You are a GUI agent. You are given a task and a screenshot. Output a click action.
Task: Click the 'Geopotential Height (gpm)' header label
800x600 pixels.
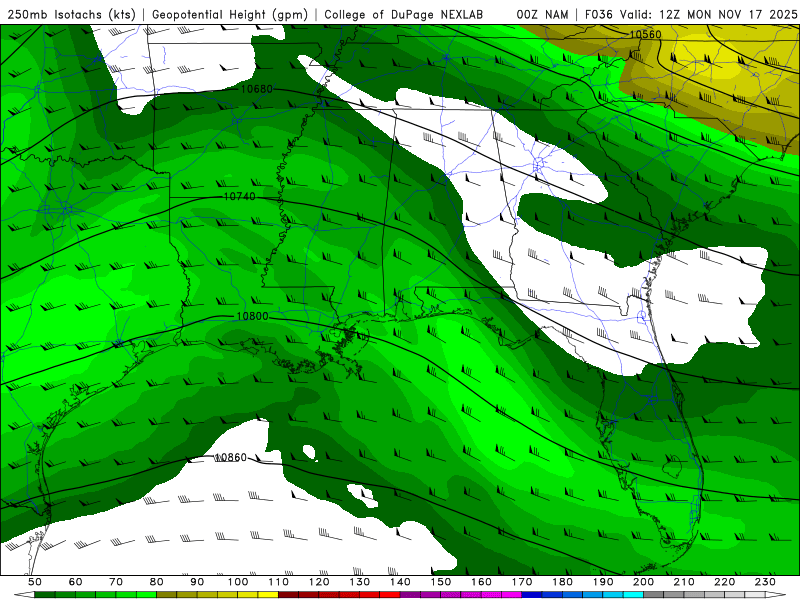(x=230, y=15)
